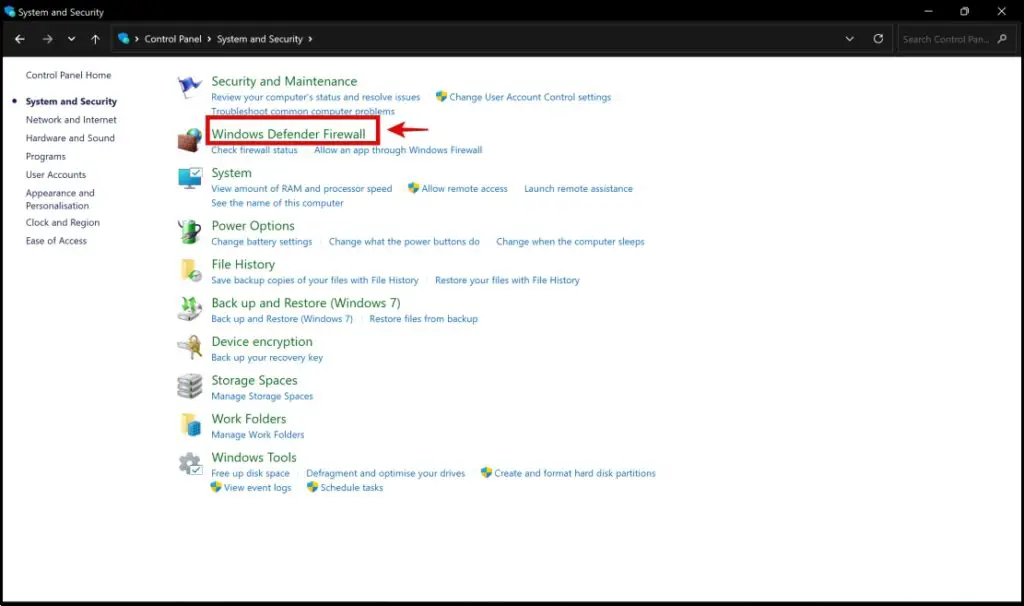1024x606 pixels.
Task: Go back using the Back arrow
Action: pos(20,39)
